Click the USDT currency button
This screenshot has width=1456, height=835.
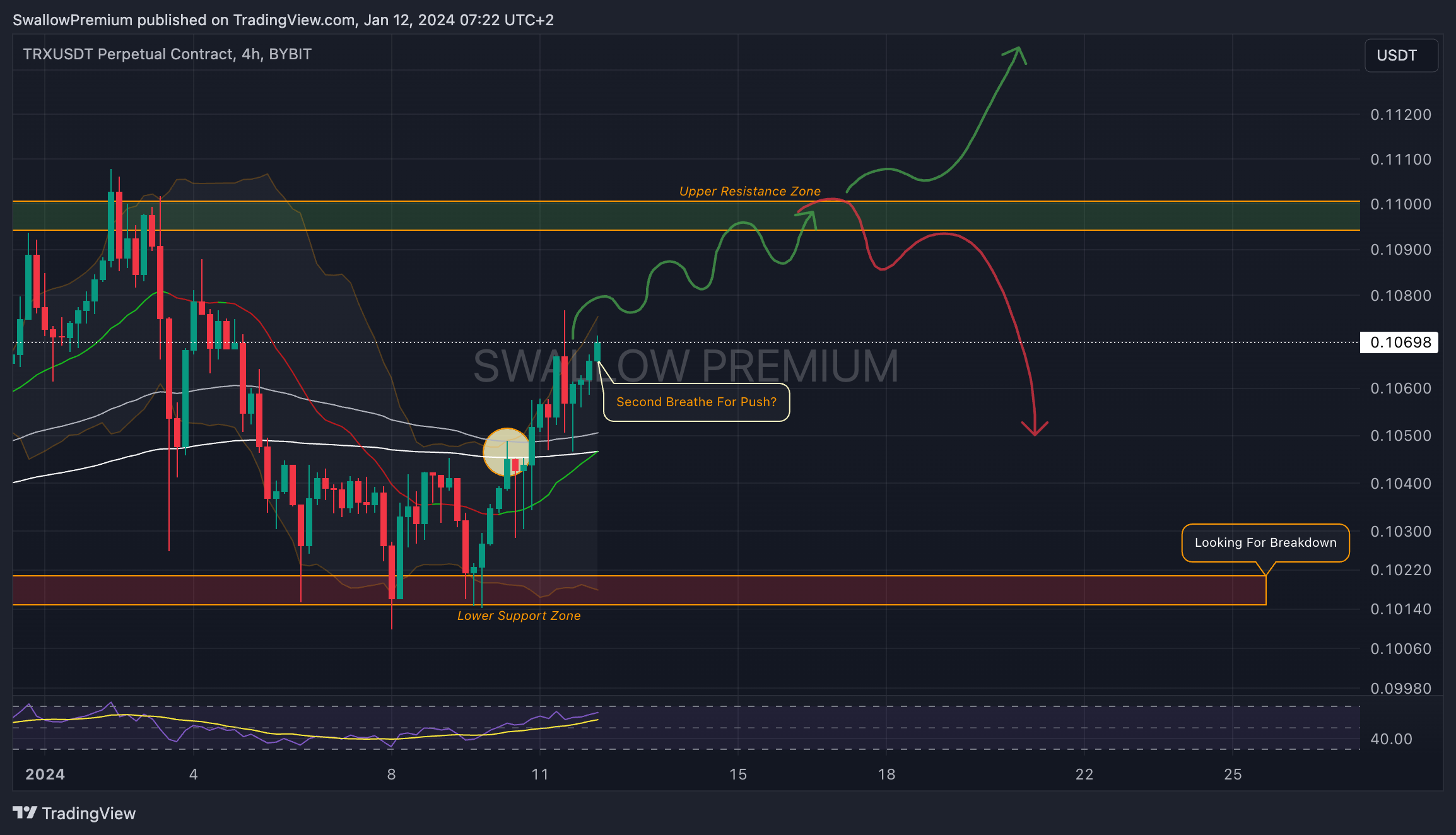tap(1401, 55)
